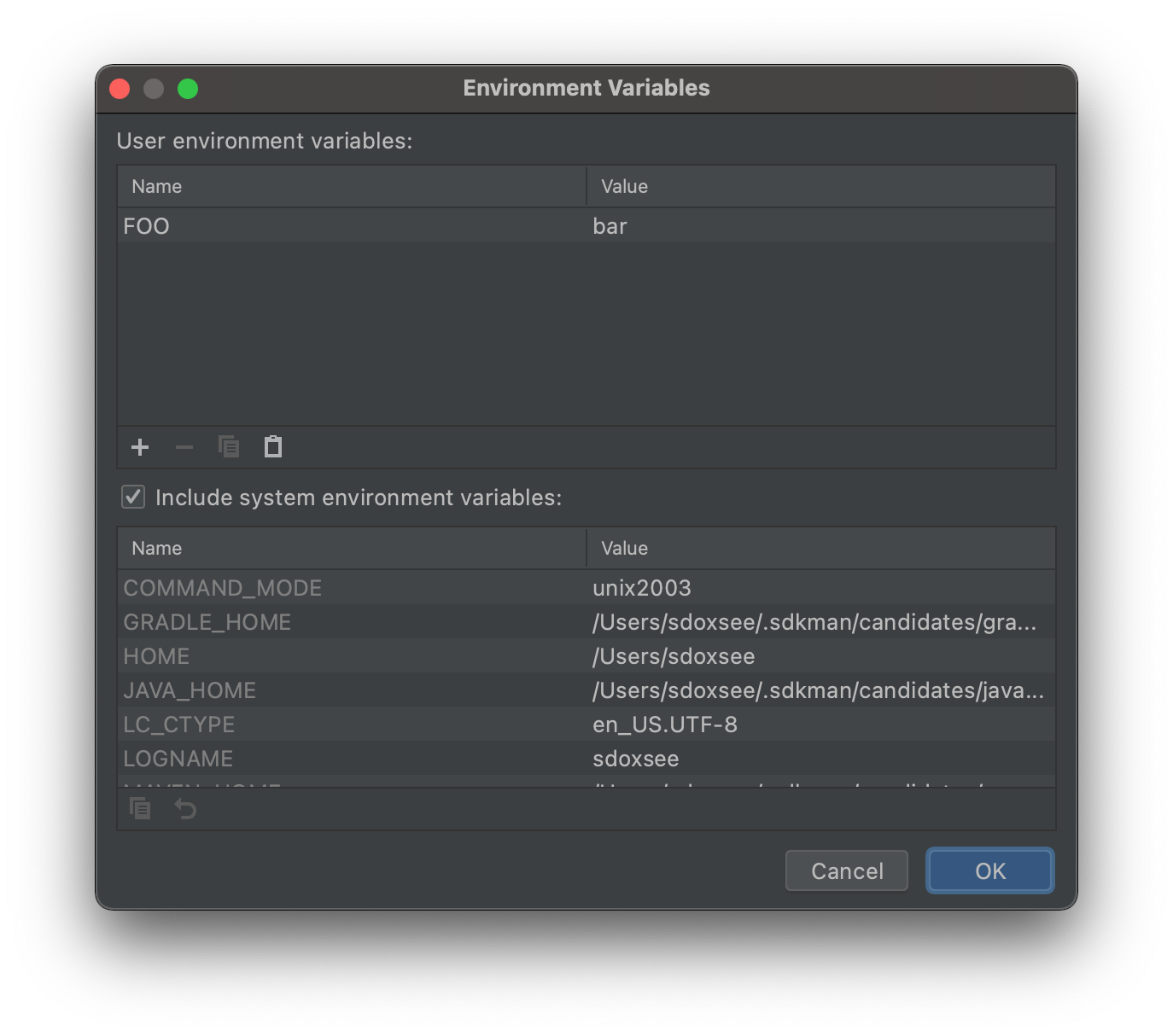
Task: Click the value 'bar' to edit it
Action: pyautogui.click(x=610, y=225)
